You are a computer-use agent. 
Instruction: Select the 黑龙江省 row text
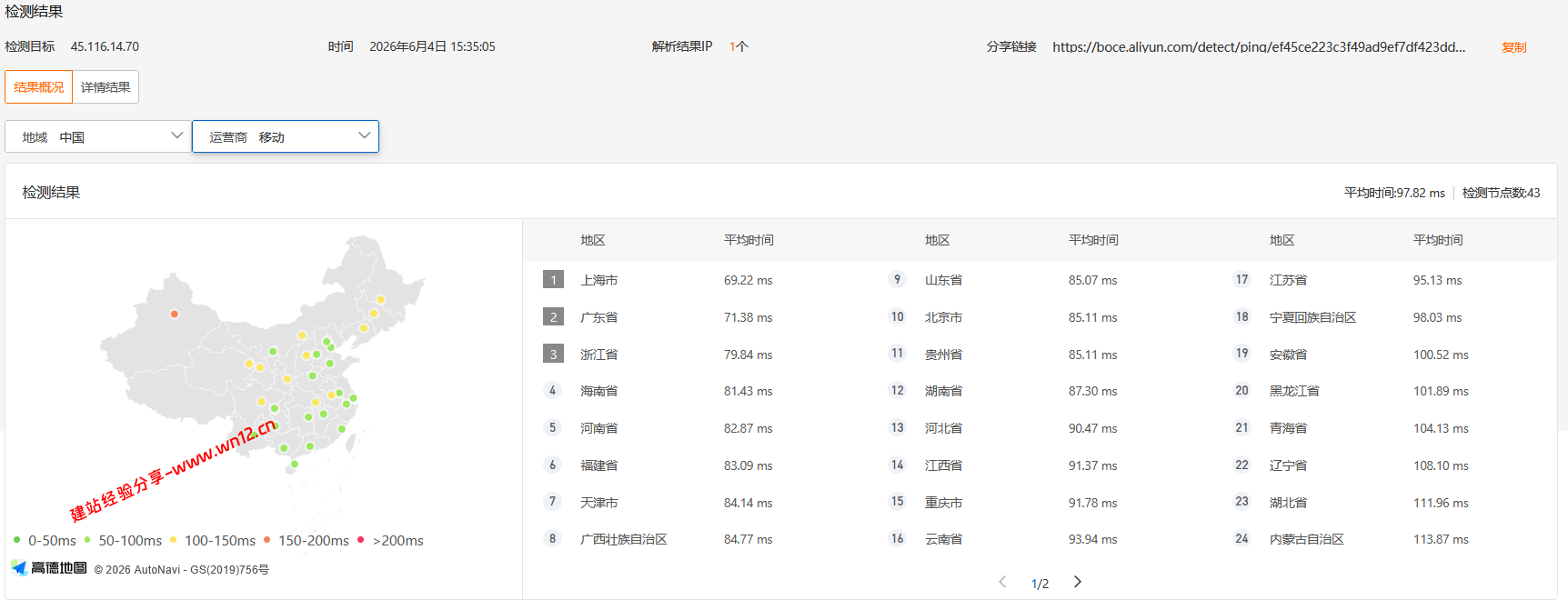coord(1295,391)
